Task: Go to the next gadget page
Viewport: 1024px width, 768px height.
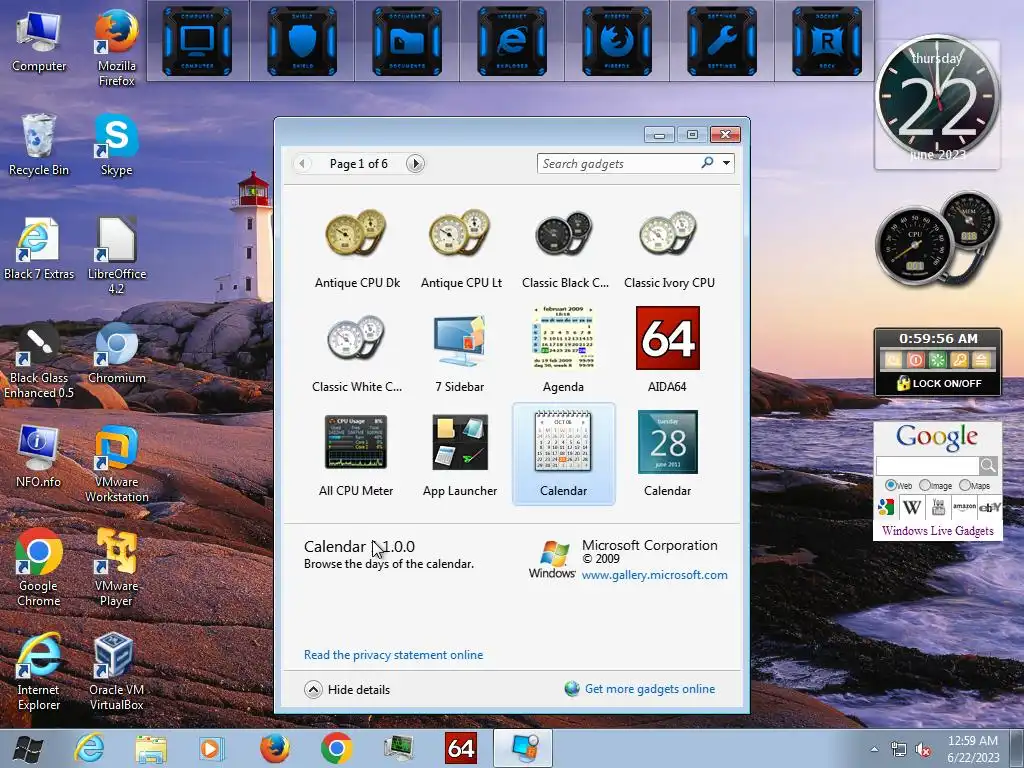Action: tap(415, 163)
